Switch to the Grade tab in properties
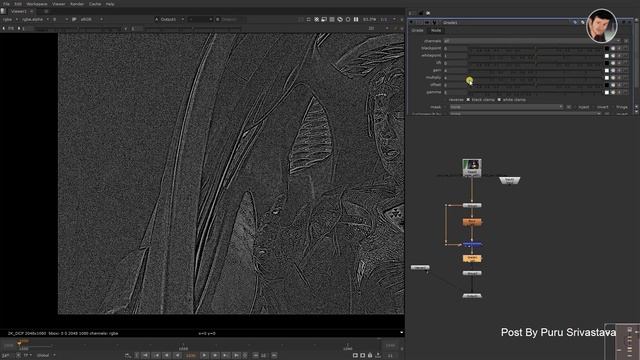The height and width of the screenshot is (360, 640). click(x=418, y=31)
